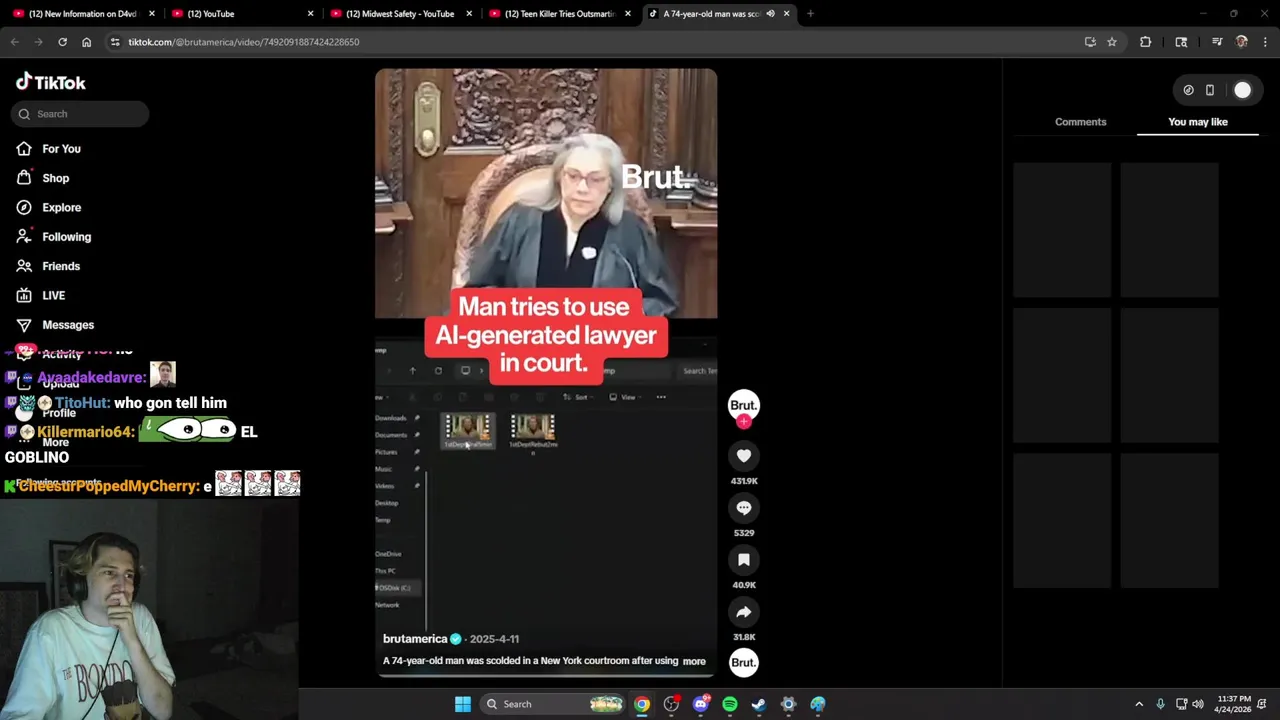Switch to the Comments tab
Viewport: 1280px width, 720px height.
coord(1080,122)
